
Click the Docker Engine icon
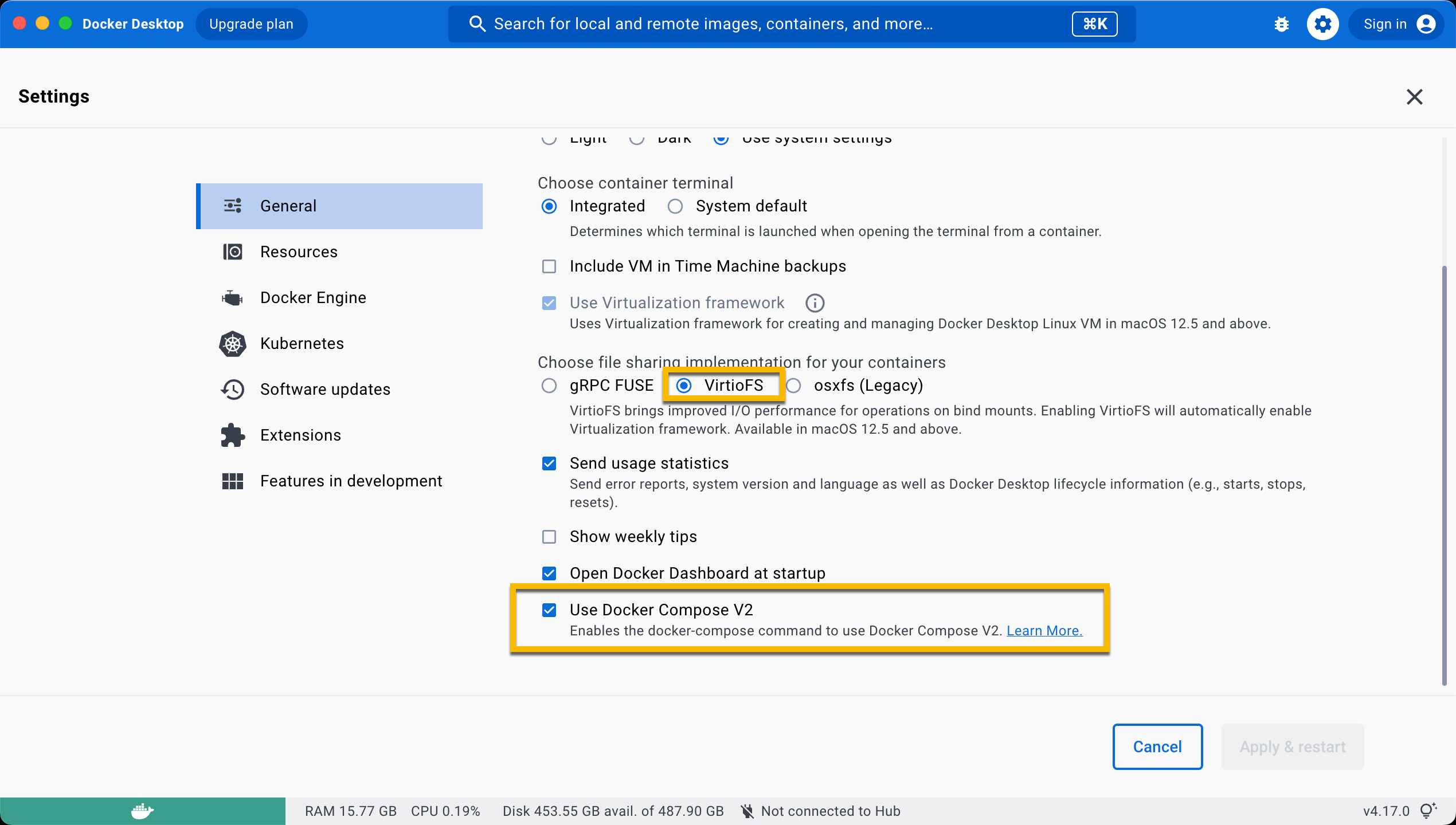(x=233, y=297)
